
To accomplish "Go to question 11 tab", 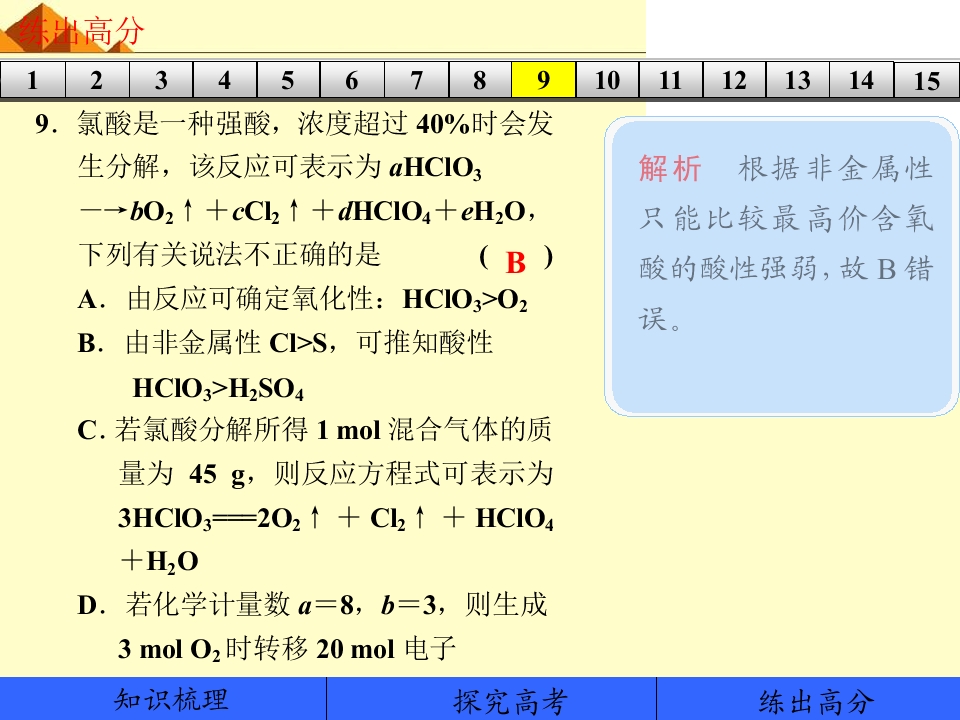I will (671, 80).
